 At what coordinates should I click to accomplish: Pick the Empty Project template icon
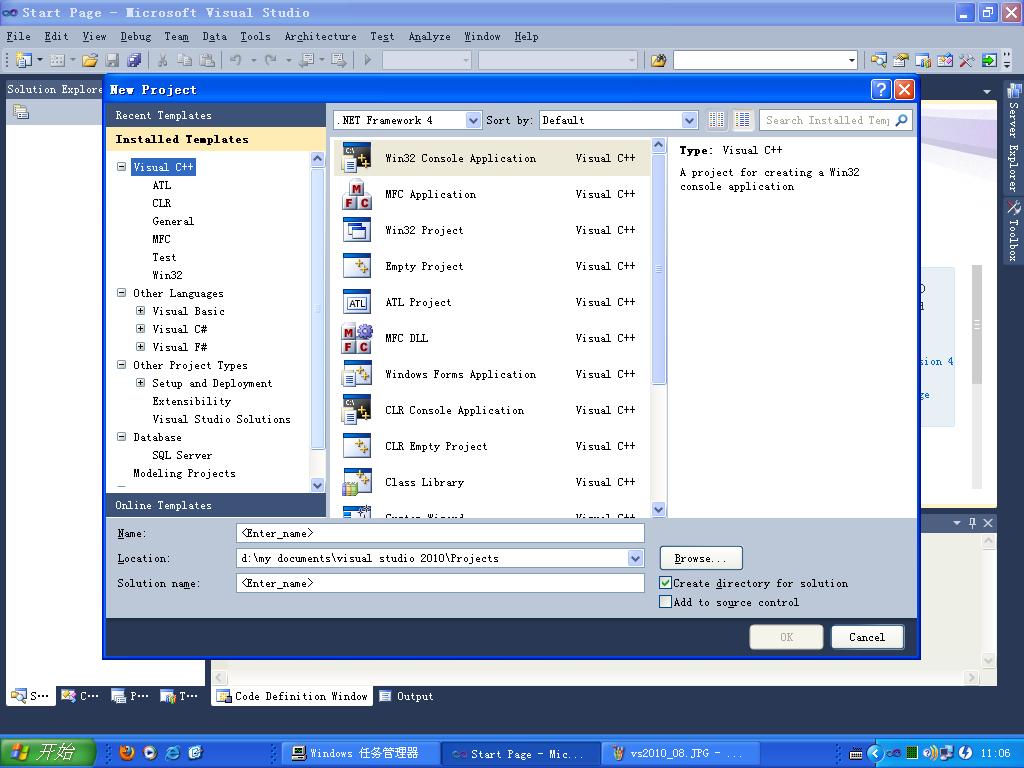357,266
